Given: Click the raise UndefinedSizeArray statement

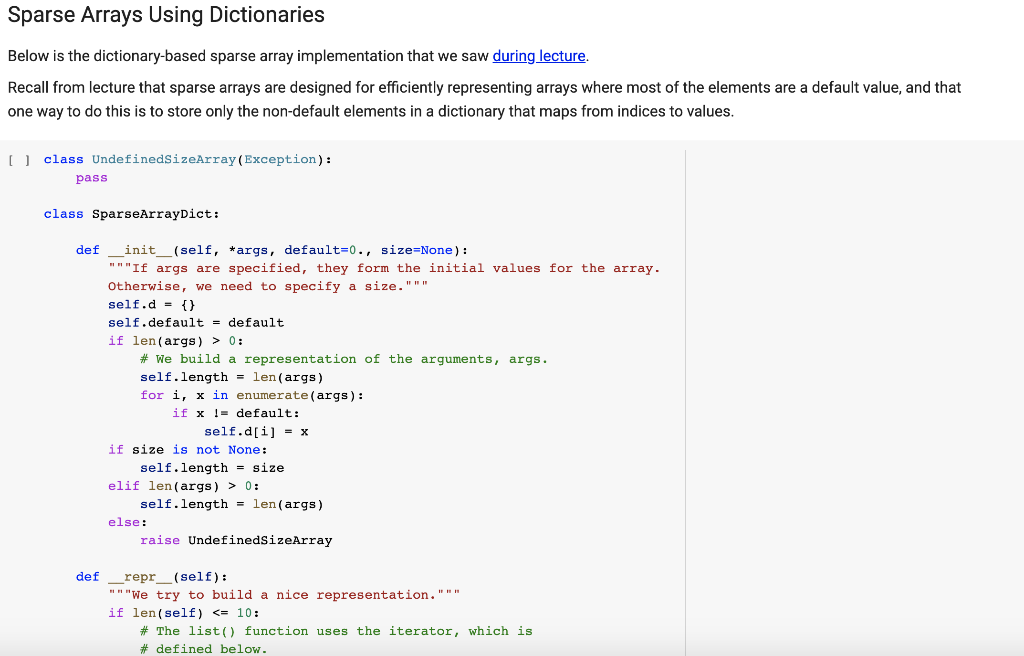Looking at the screenshot, I should tap(238, 539).
